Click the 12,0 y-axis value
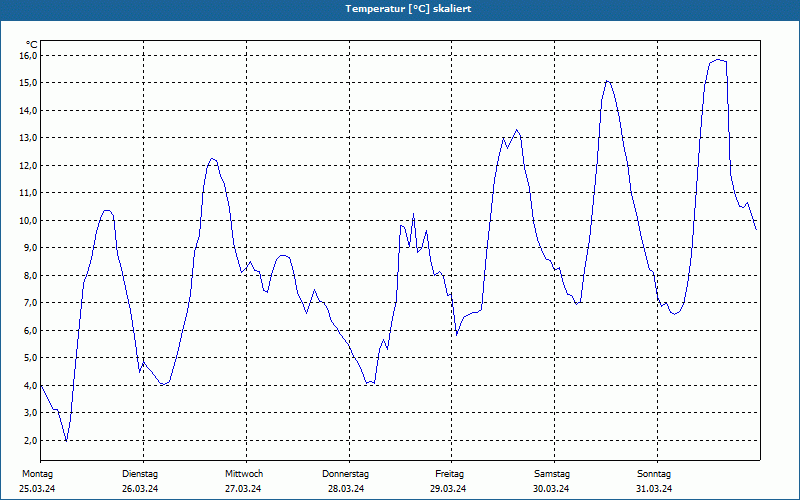The width and height of the screenshot is (800, 500). pyautogui.click(x=29, y=166)
